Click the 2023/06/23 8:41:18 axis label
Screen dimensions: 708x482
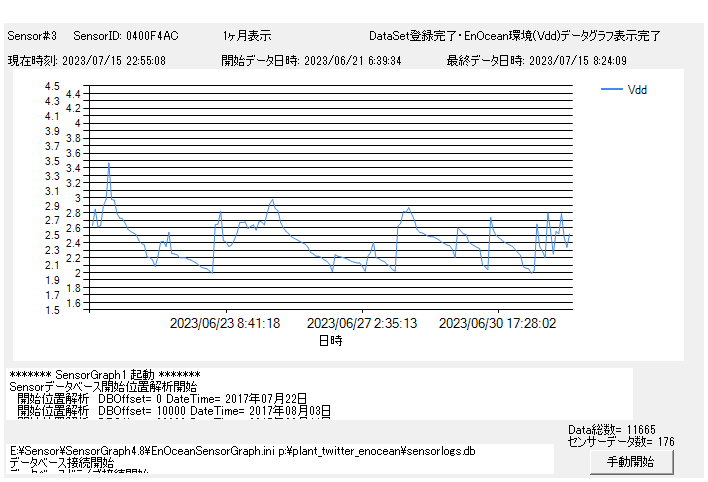[225, 324]
